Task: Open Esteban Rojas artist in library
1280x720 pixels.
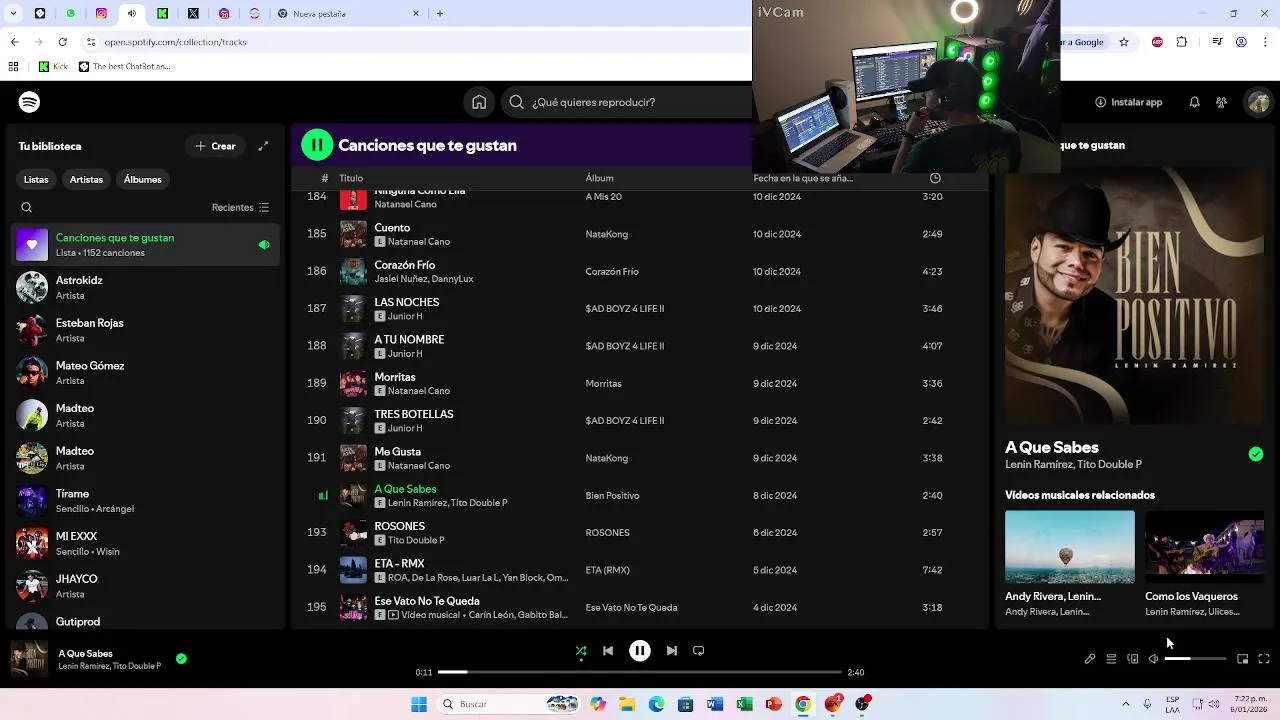Action: point(145,330)
